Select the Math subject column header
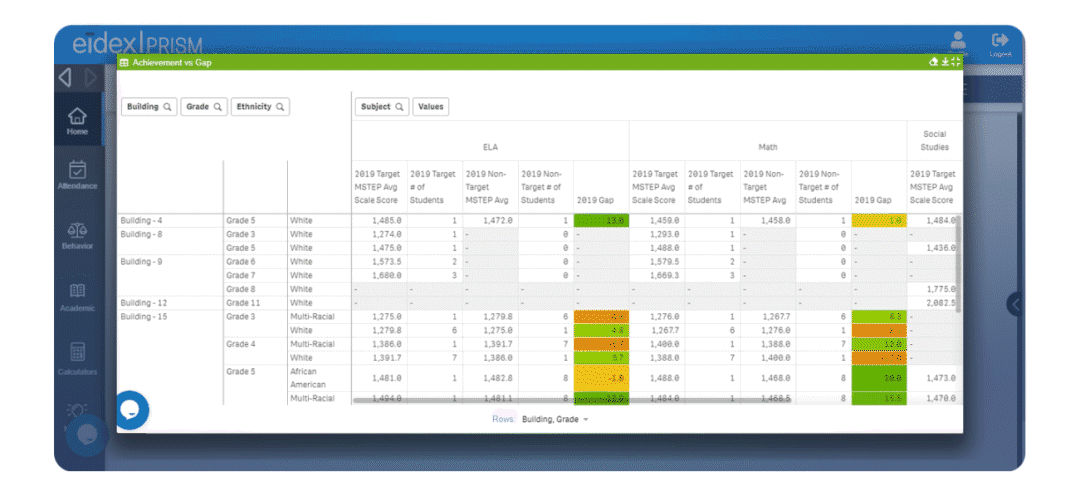 (768, 147)
